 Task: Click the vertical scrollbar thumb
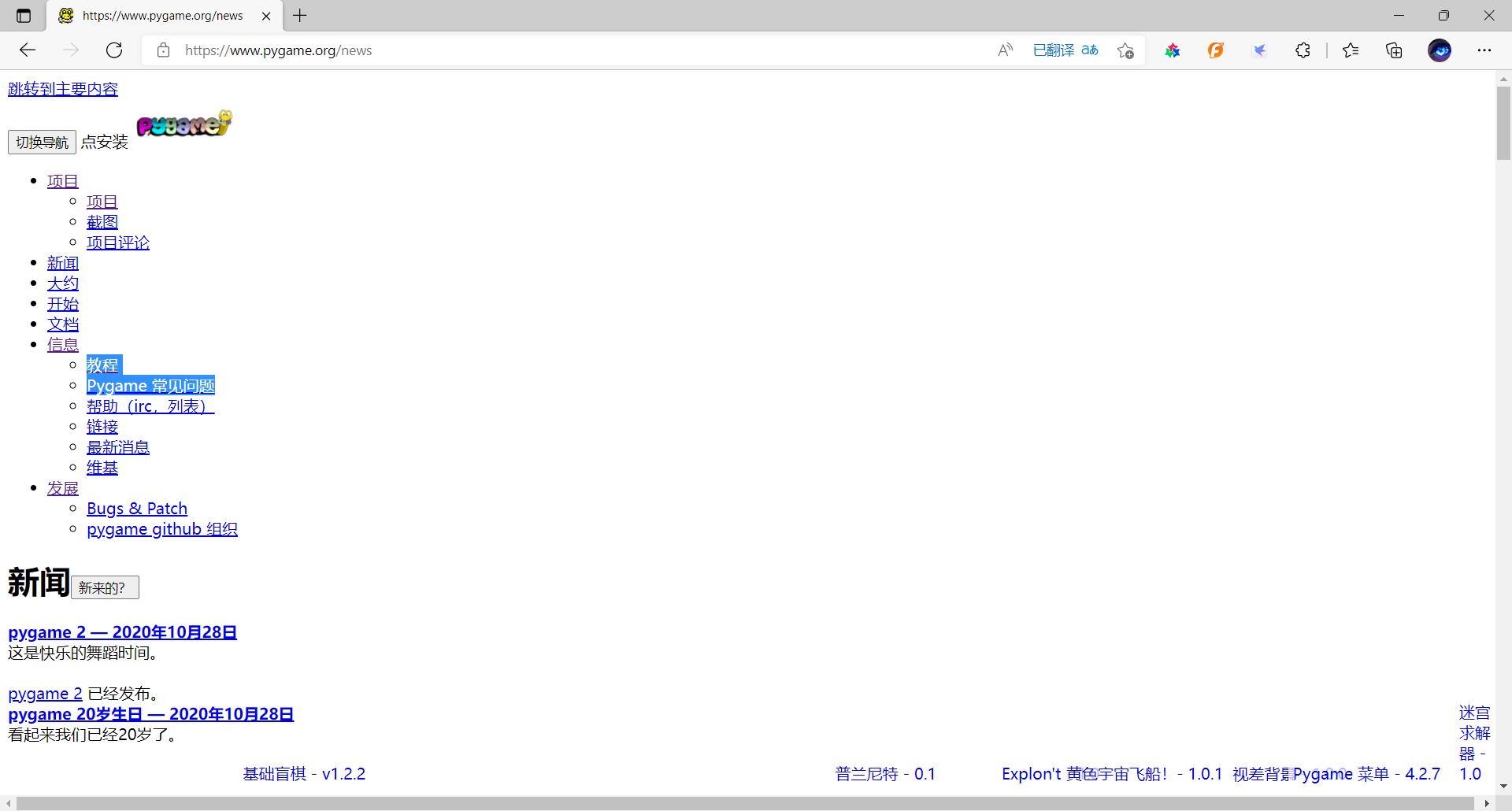tap(1503, 123)
